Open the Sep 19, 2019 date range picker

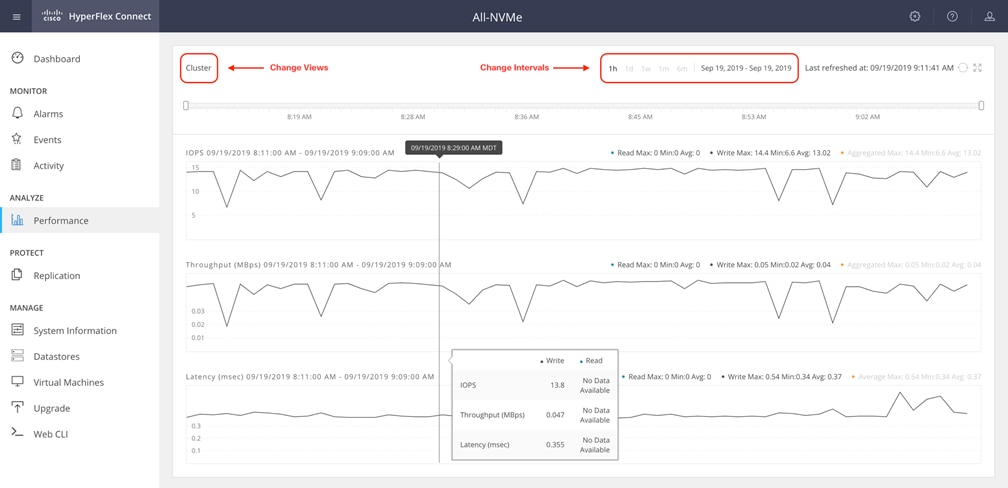(746, 68)
